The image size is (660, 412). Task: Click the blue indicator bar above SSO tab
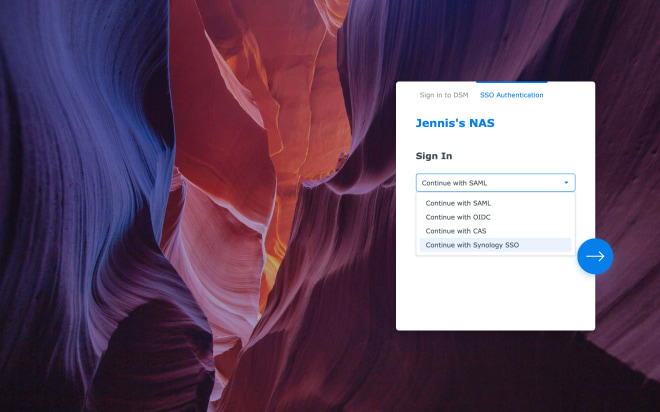(511, 82)
